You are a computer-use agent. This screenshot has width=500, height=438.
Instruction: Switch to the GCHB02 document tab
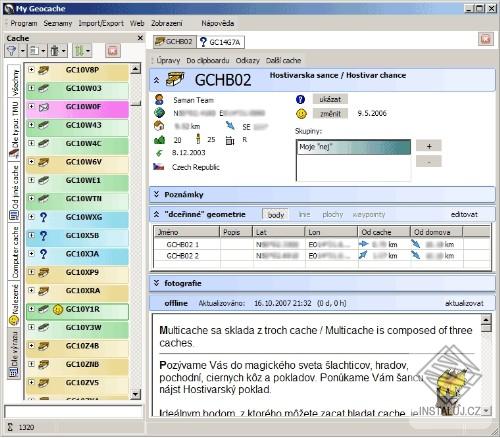[x=175, y=42]
